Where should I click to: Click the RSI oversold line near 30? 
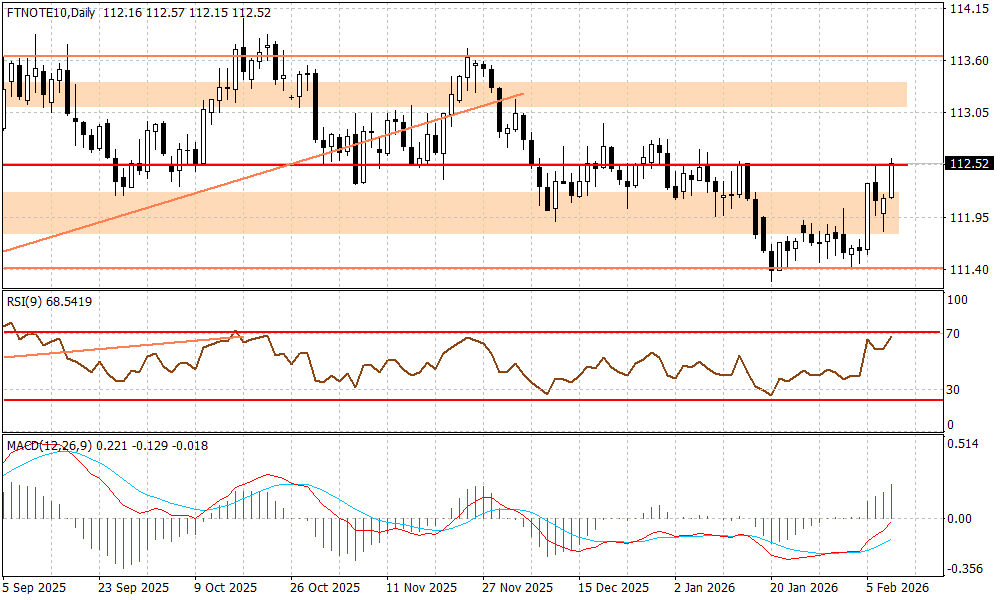(500, 399)
